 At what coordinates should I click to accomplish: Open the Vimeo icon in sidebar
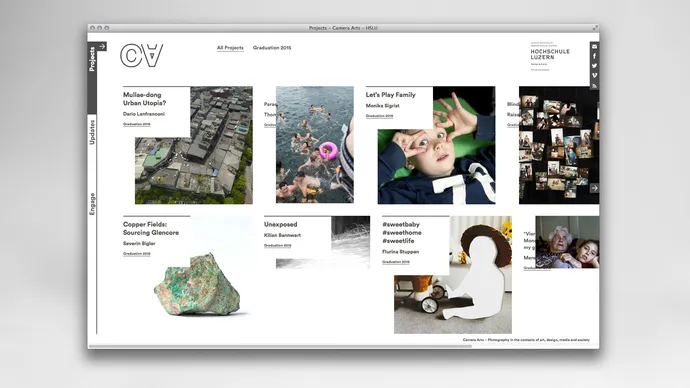[594, 76]
